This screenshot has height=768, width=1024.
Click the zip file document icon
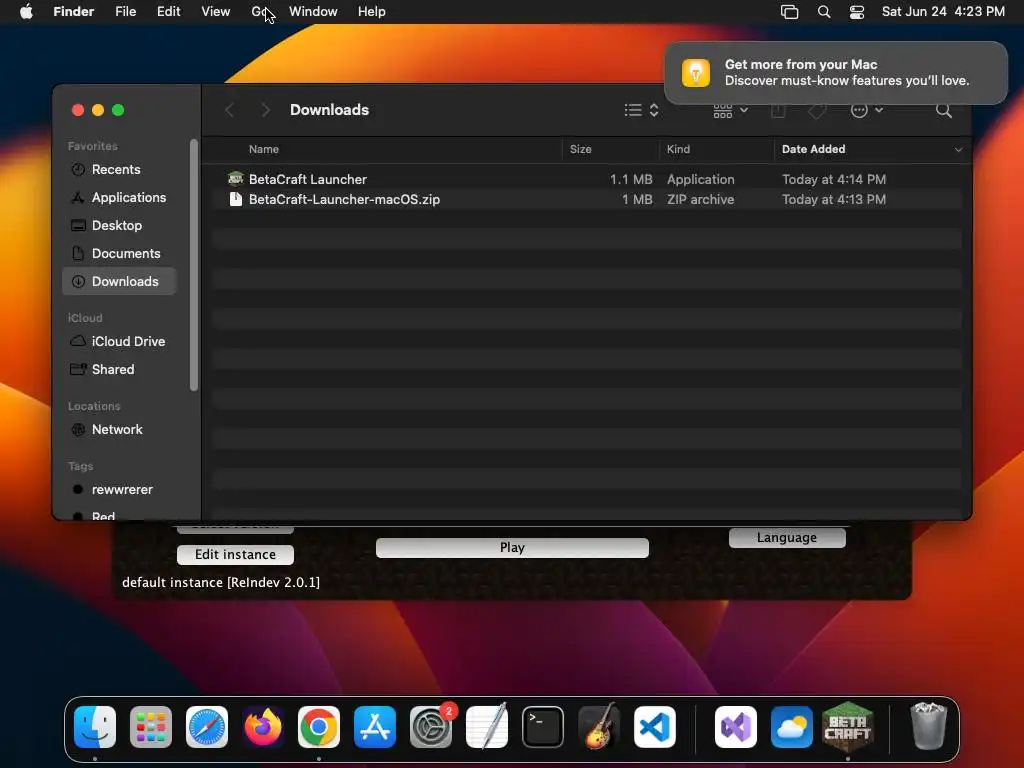[x=235, y=199]
